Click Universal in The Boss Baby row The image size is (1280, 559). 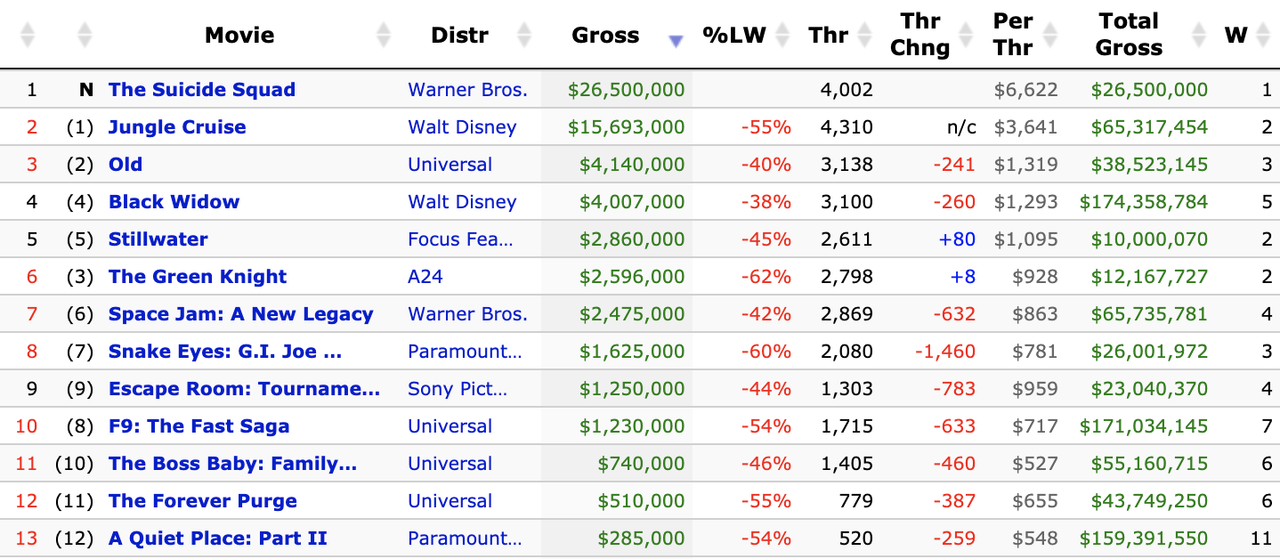(x=450, y=464)
